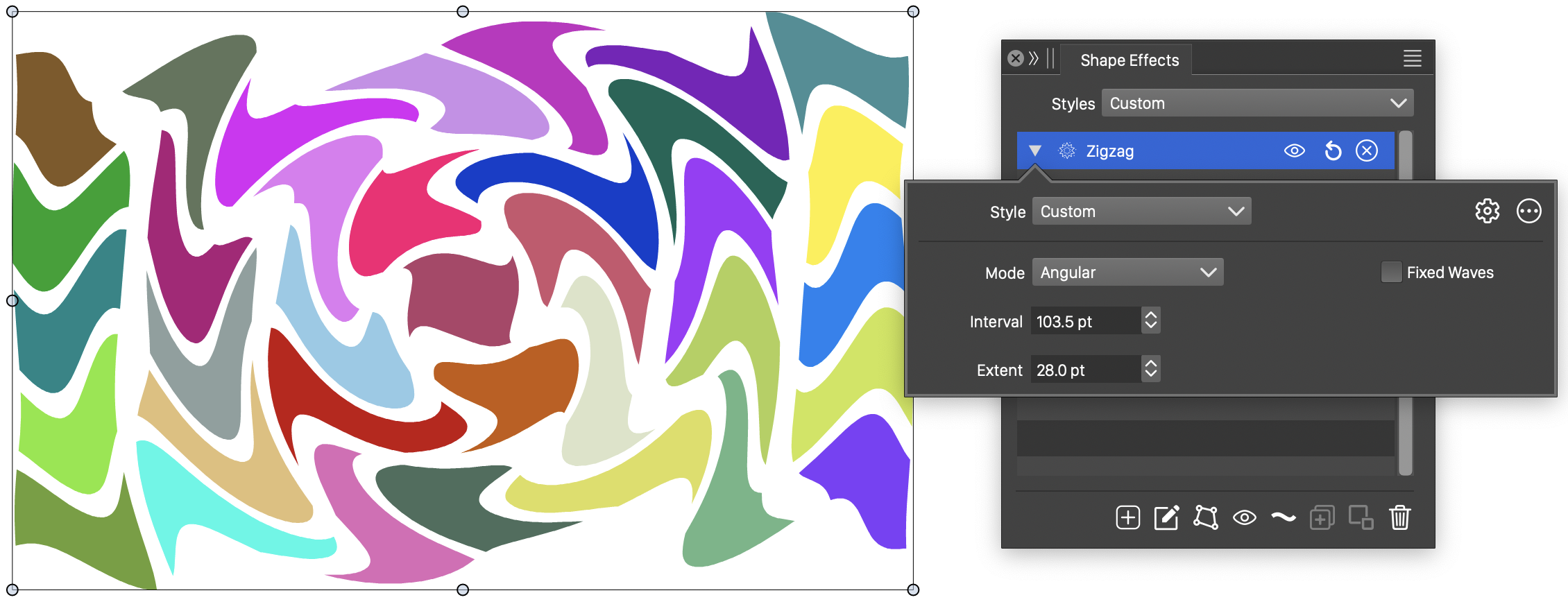This screenshot has height=602, width=1568.
Task: Enable the Fixed Waves checkbox
Action: tap(1391, 273)
